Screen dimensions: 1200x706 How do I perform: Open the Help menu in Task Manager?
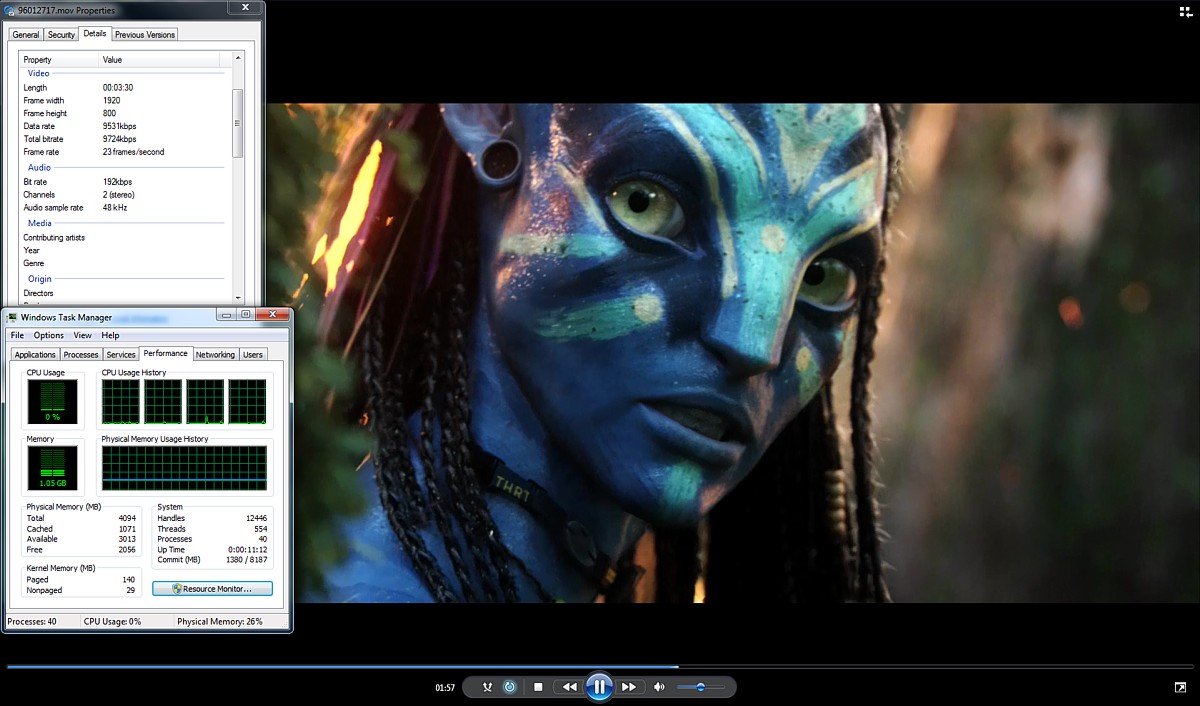coord(110,335)
